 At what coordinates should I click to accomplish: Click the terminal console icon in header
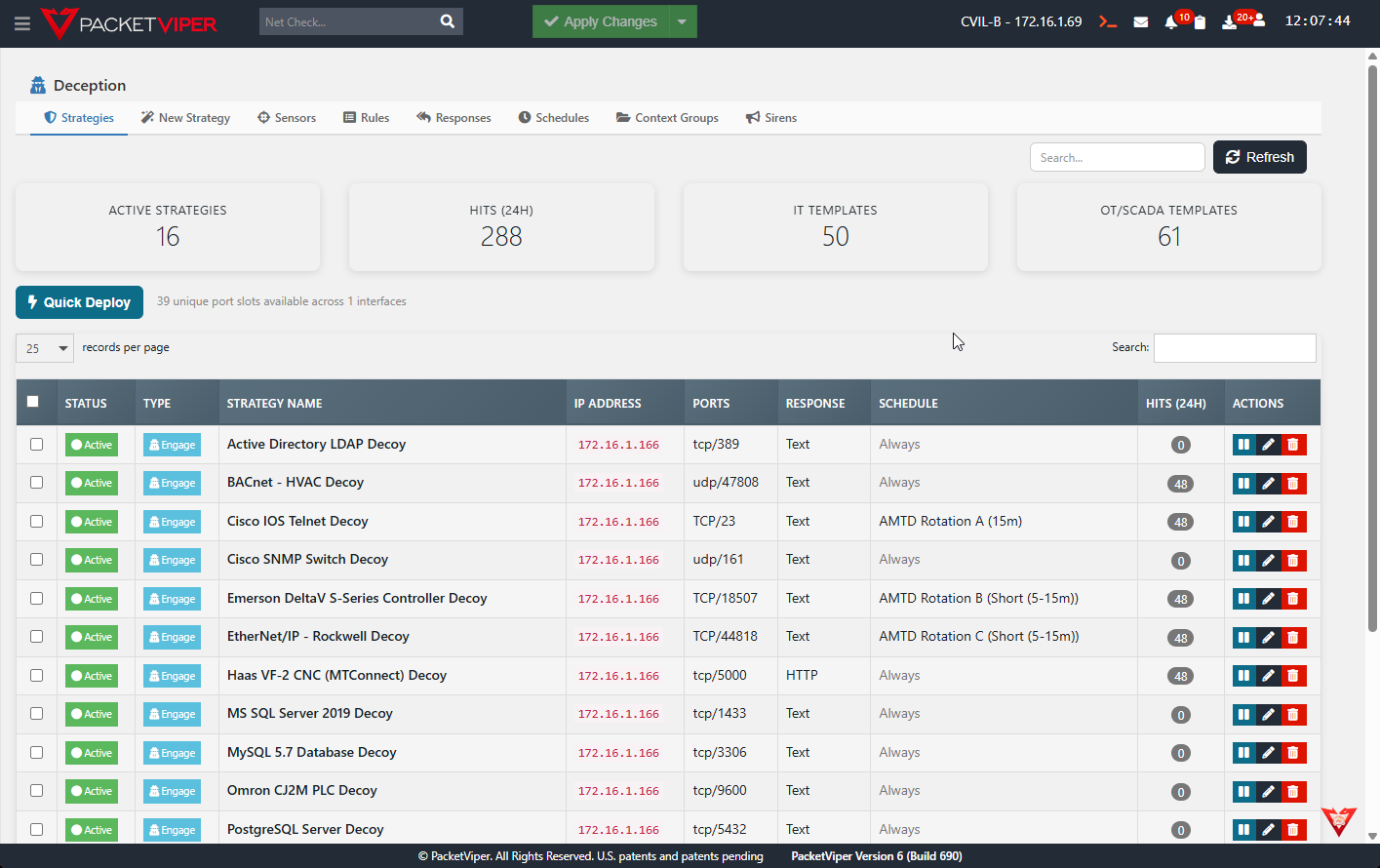(1107, 21)
